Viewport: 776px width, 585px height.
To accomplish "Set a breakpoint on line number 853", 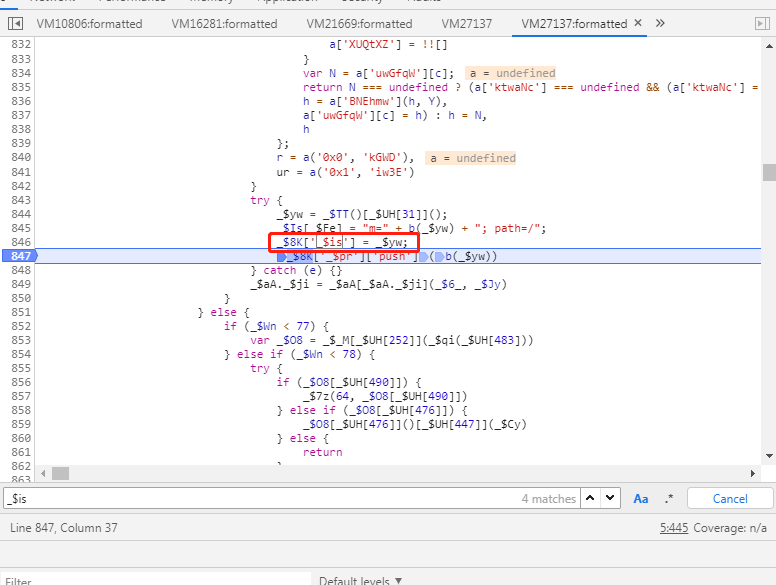I will click(21, 340).
